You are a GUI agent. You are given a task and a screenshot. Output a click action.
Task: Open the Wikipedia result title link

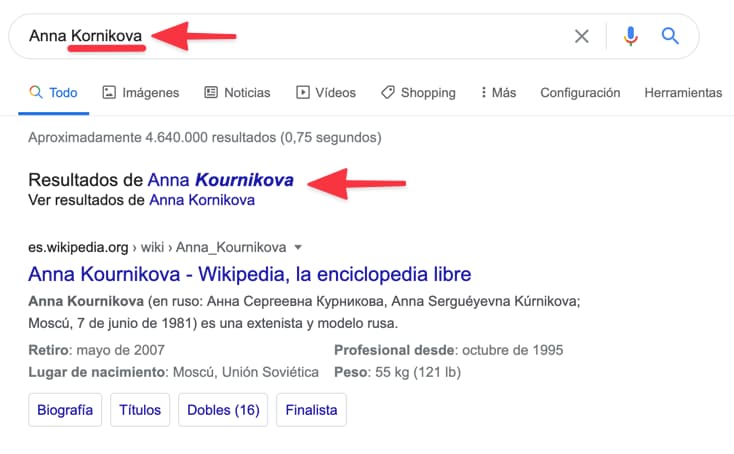click(x=250, y=274)
